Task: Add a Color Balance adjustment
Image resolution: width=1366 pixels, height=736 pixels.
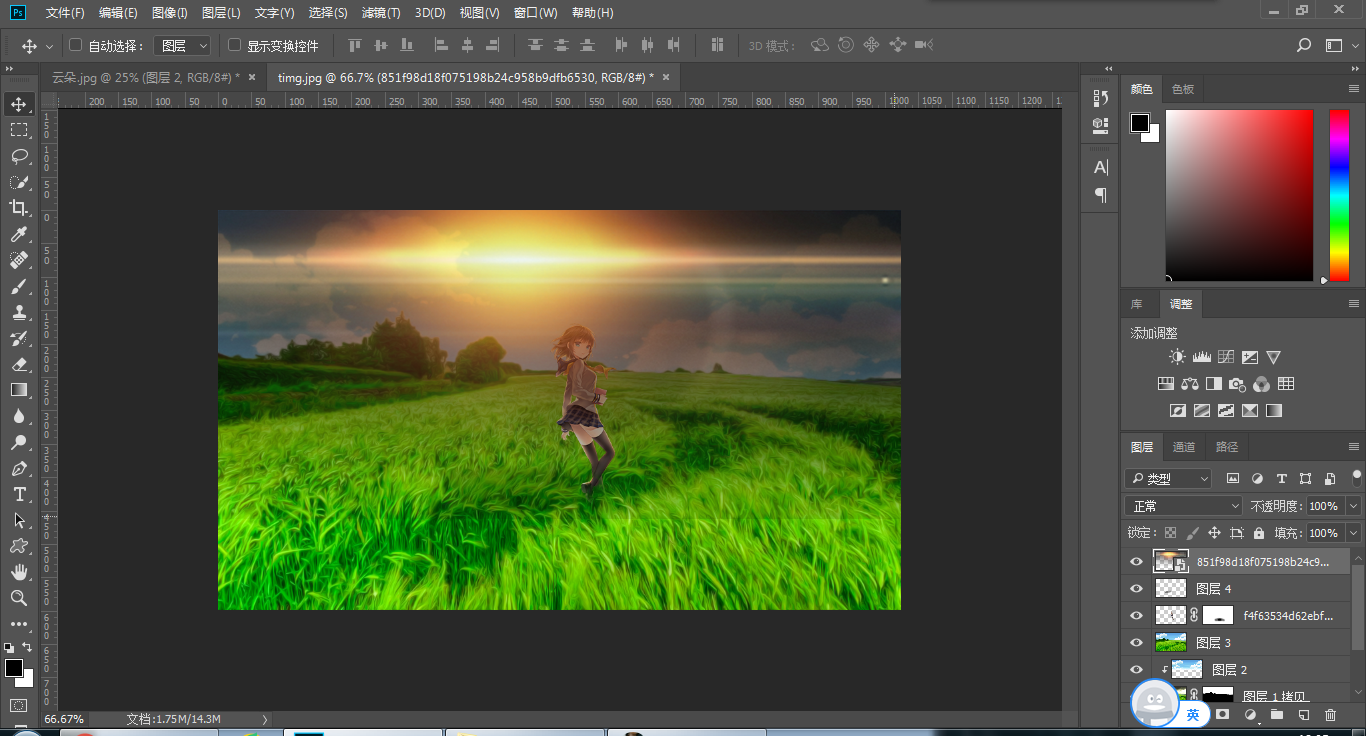Action: coord(1190,384)
